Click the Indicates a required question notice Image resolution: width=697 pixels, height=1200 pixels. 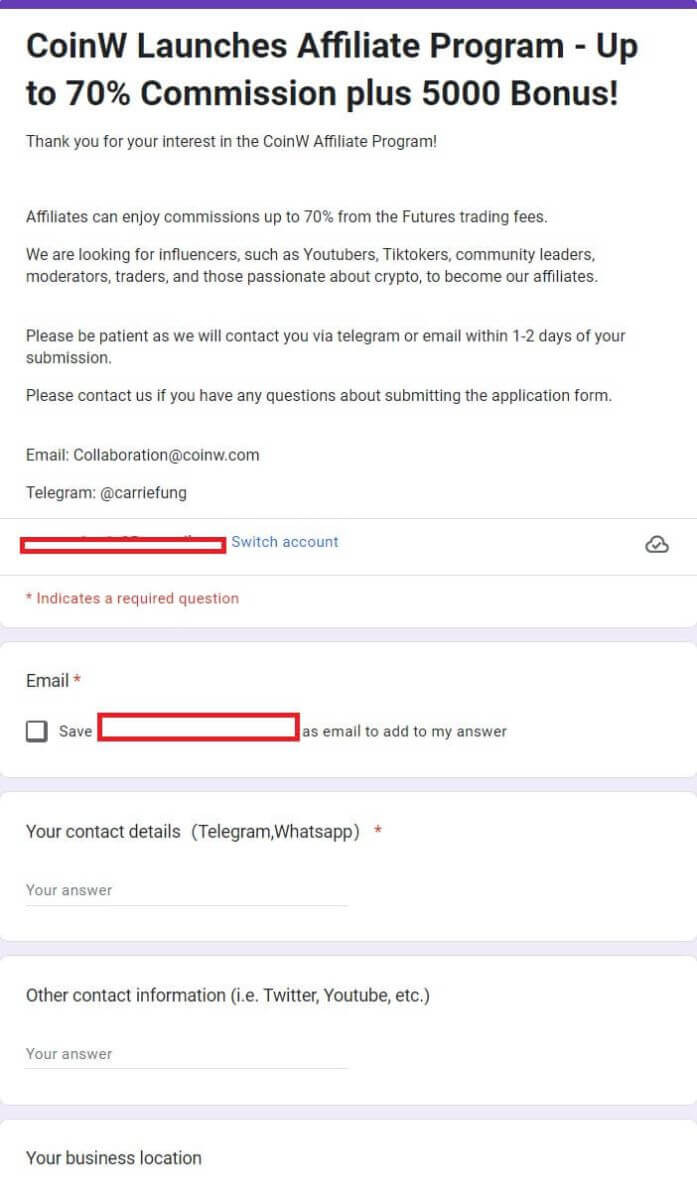(x=132, y=598)
